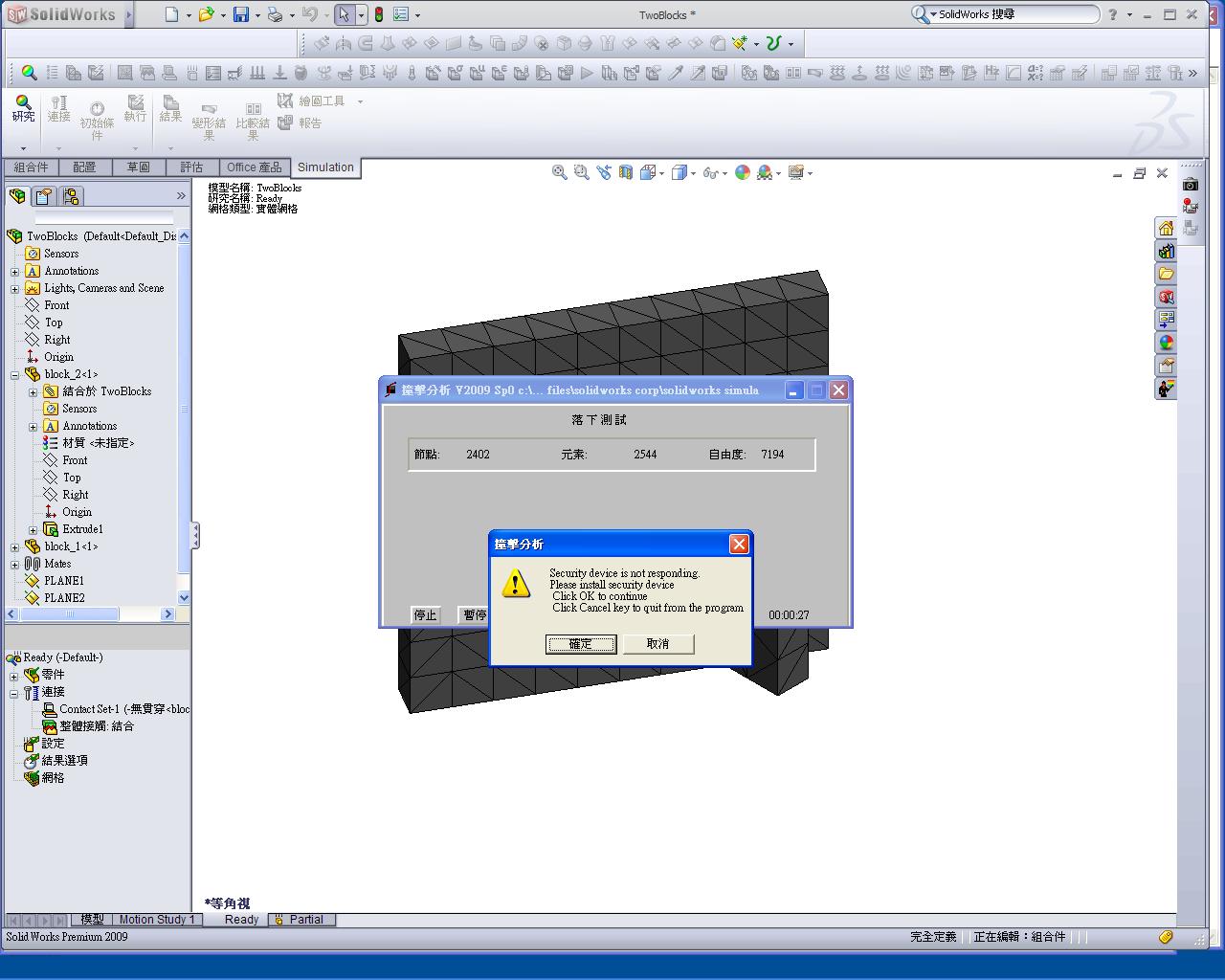Click the 研究 study advisor icon
The width and height of the screenshot is (1225, 980).
[23, 108]
